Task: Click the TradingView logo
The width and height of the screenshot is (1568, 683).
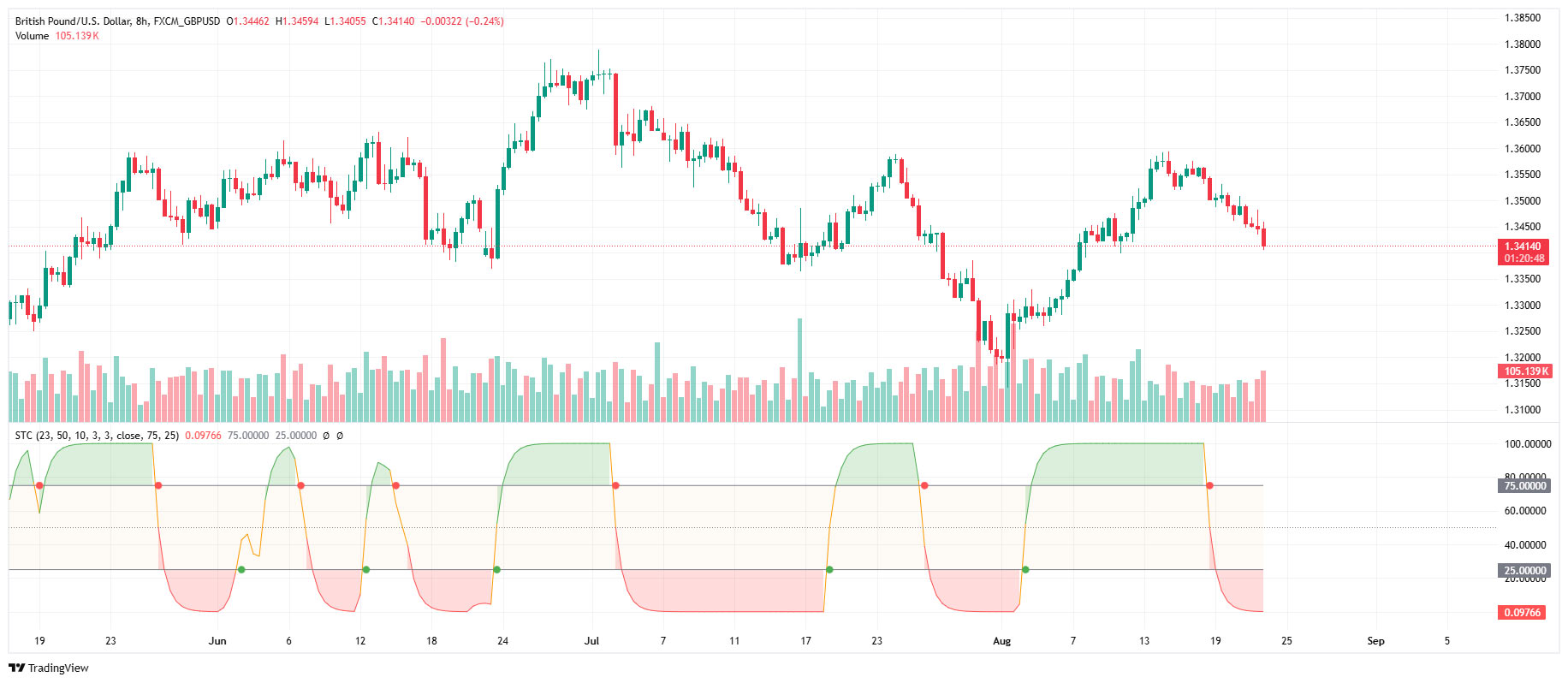Action: [49, 668]
